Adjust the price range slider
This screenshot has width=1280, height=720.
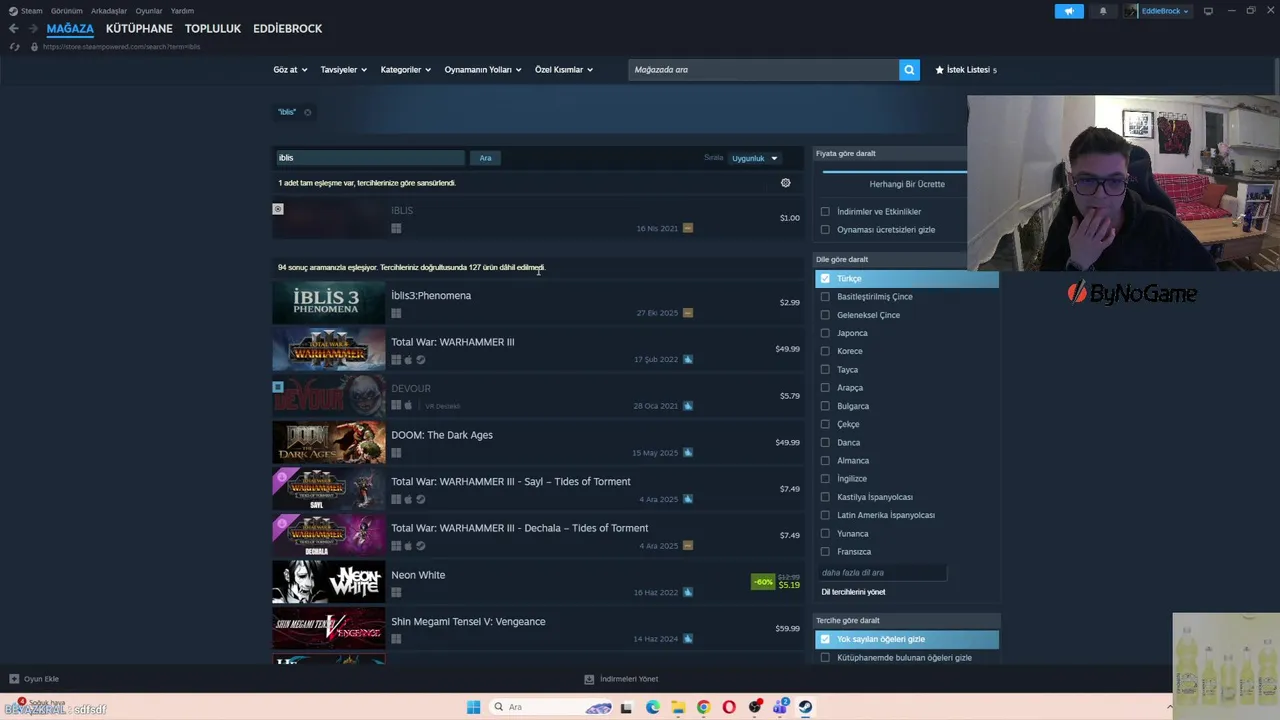point(894,171)
